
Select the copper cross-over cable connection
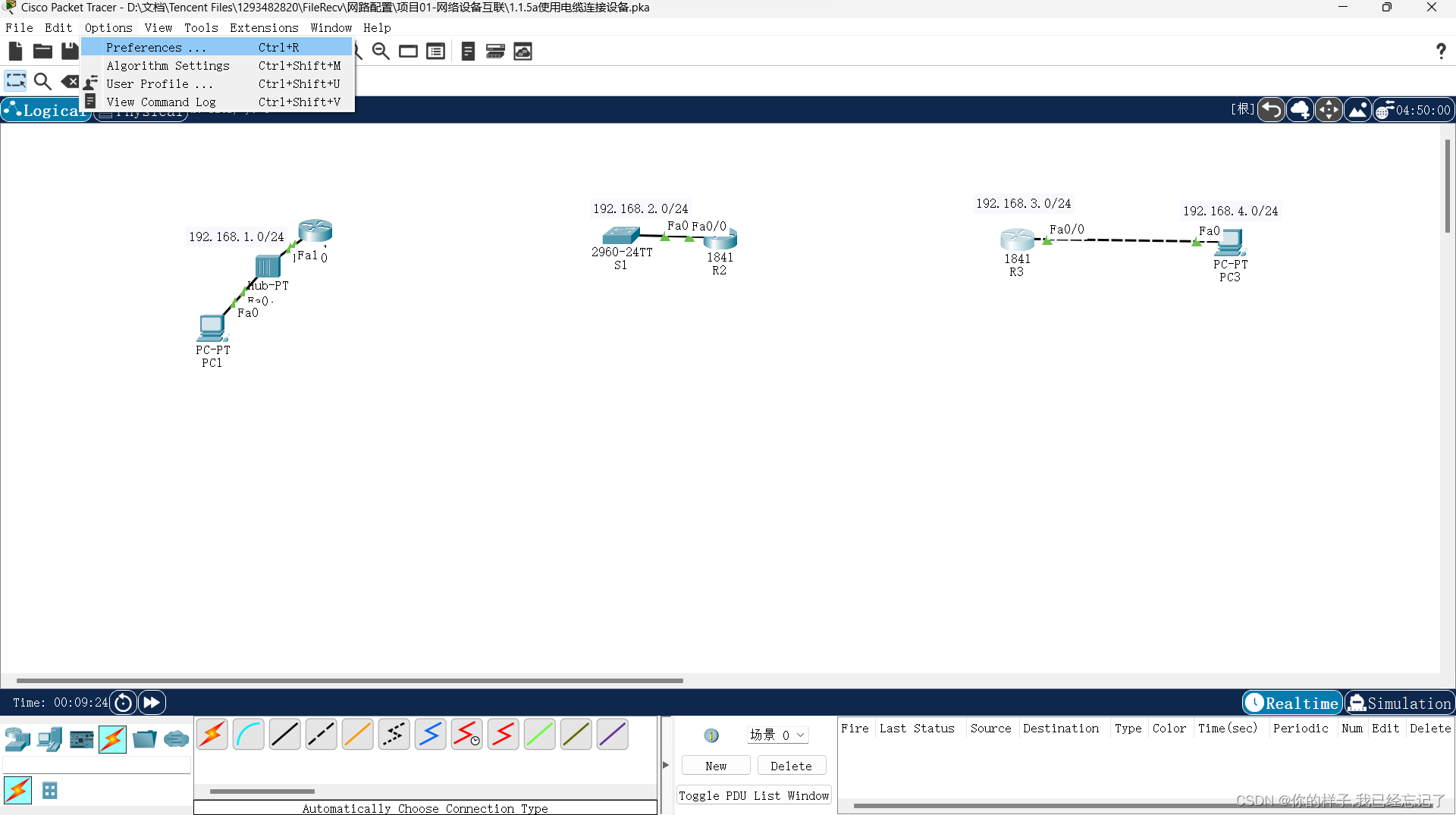click(x=321, y=733)
